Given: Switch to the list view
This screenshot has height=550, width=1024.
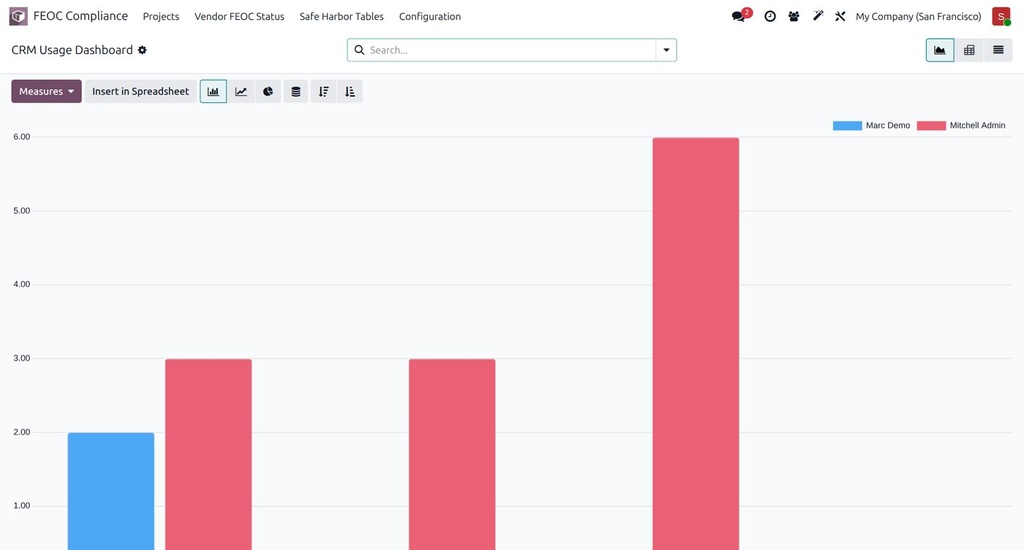Looking at the screenshot, I should [x=998, y=50].
